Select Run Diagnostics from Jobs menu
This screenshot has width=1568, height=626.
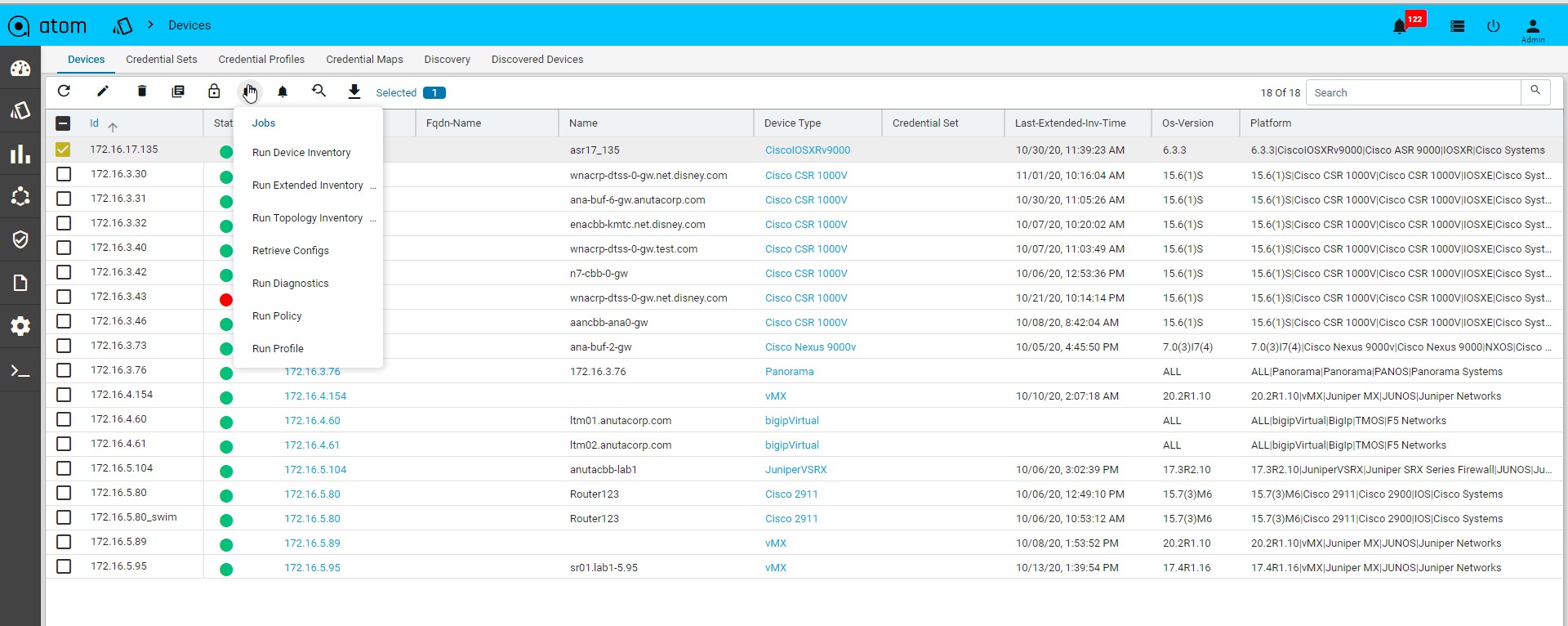click(x=308, y=284)
